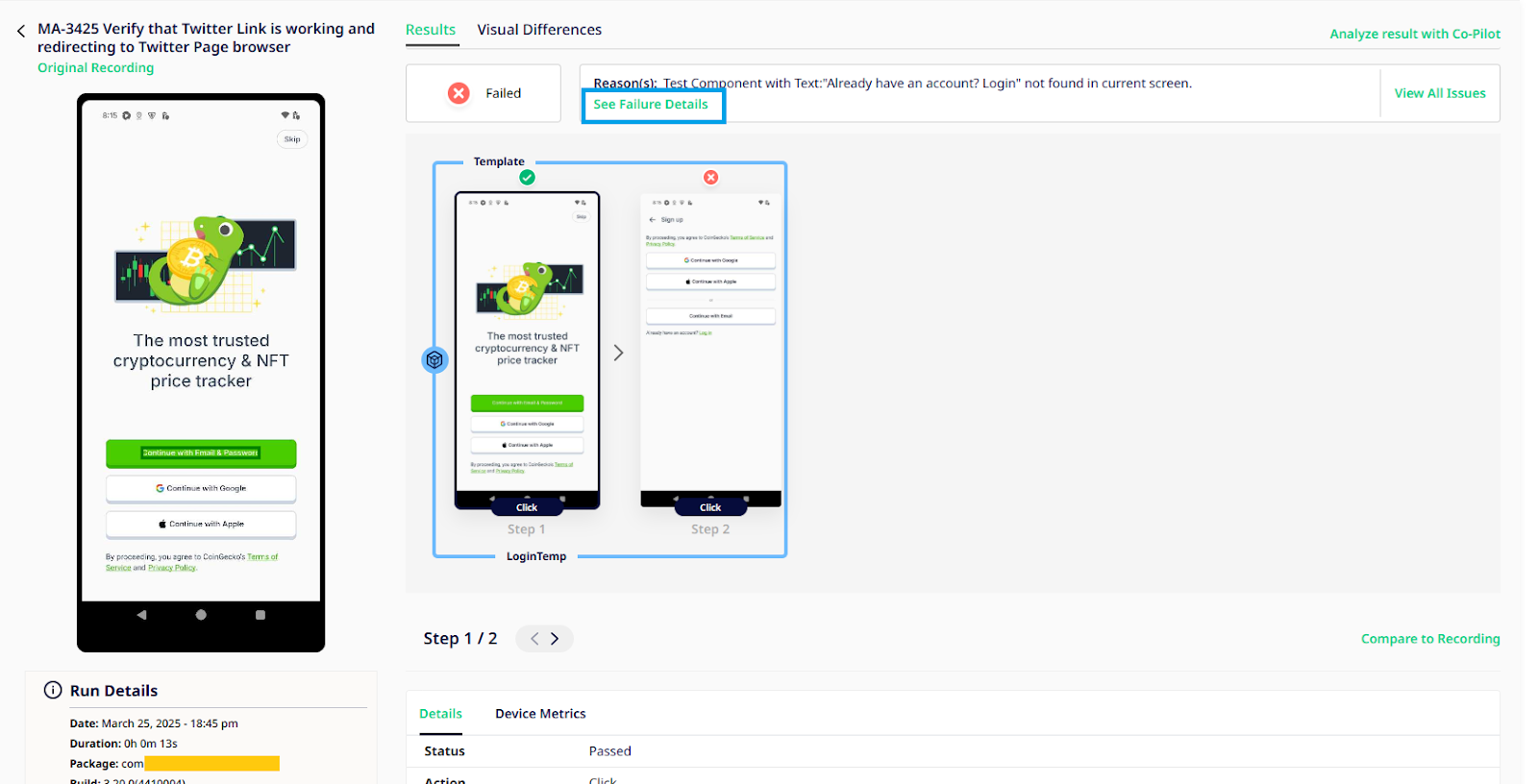Image resolution: width=1538 pixels, height=784 pixels.
Task: Go to the next step with right chevron
Action: pyautogui.click(x=555, y=638)
